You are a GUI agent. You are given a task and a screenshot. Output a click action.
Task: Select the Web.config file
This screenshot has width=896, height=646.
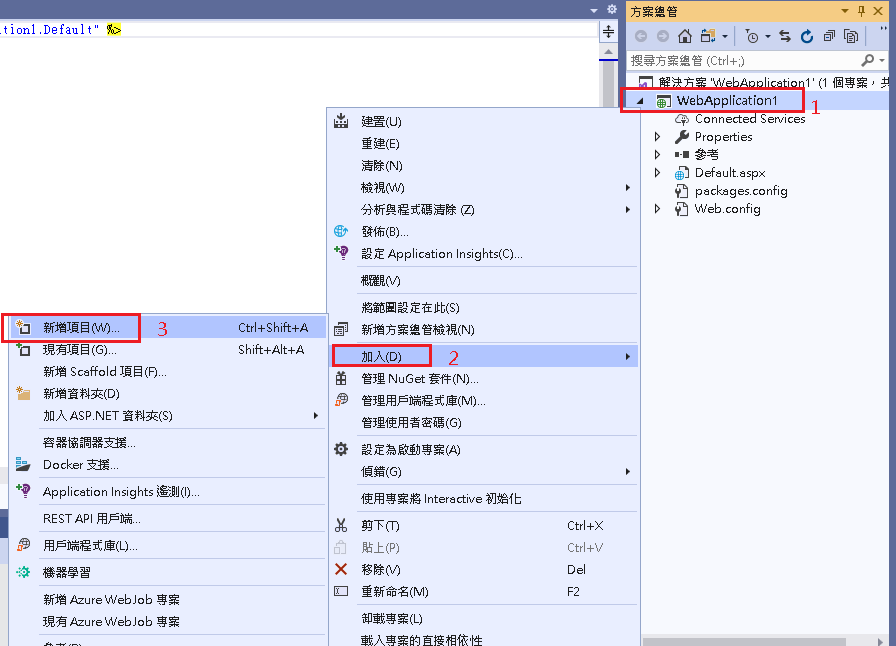click(x=727, y=209)
